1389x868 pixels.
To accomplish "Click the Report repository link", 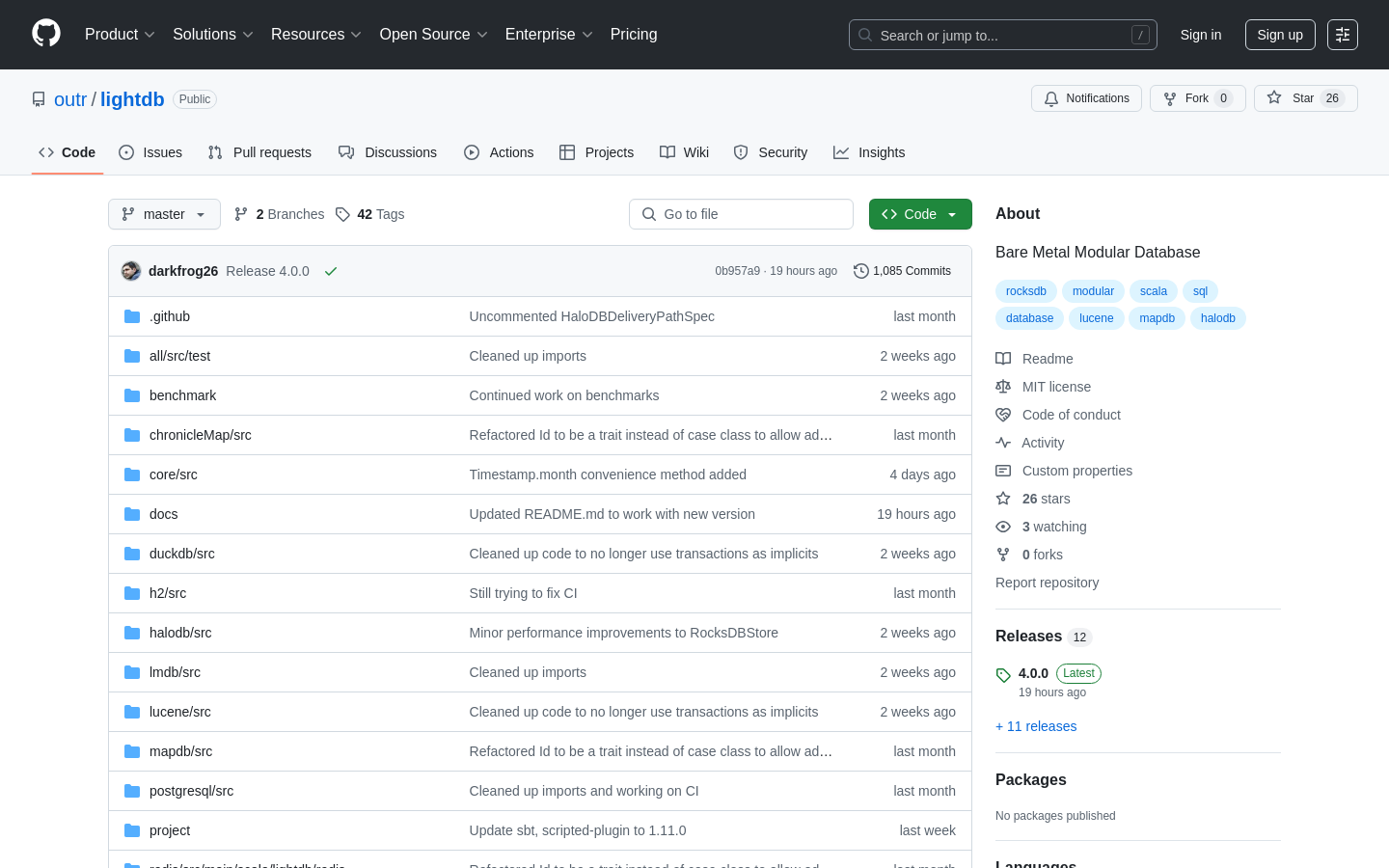I will 1047,583.
